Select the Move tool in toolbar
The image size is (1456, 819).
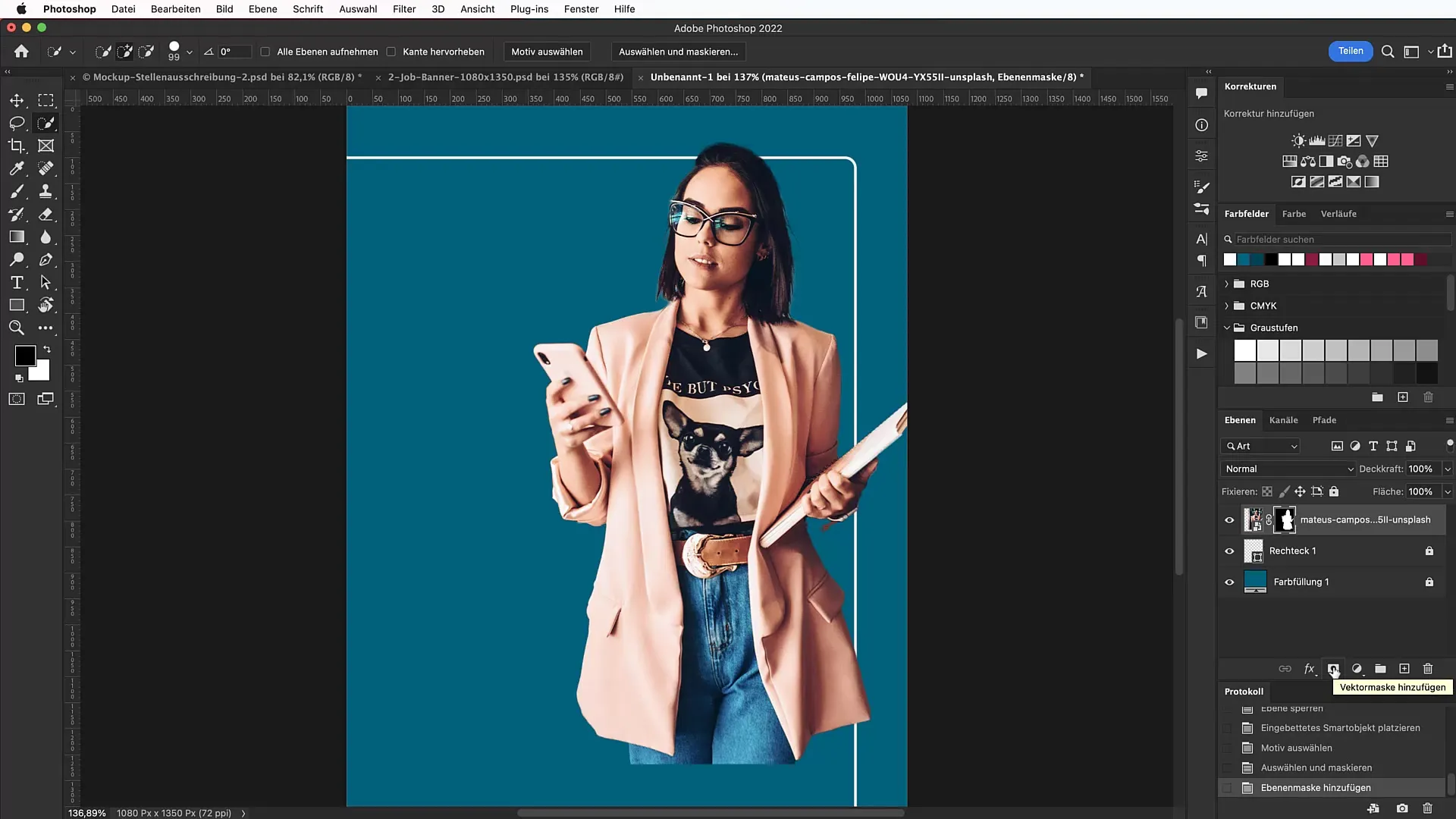tap(15, 99)
